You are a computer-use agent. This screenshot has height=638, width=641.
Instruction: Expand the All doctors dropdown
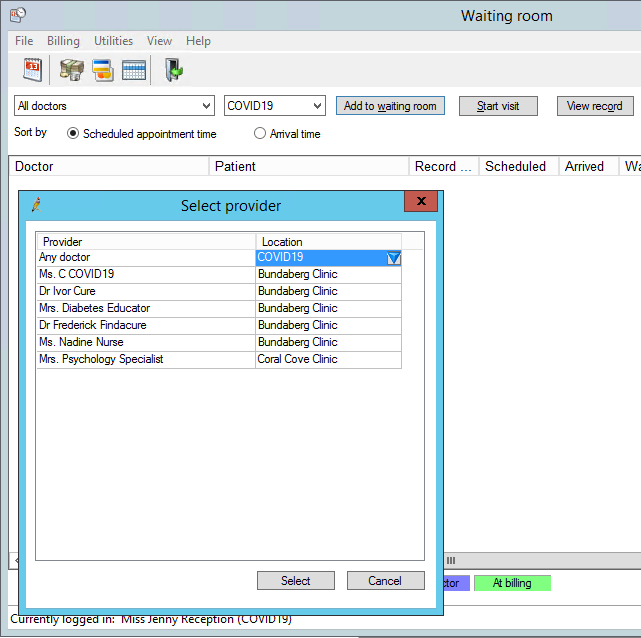(x=206, y=106)
